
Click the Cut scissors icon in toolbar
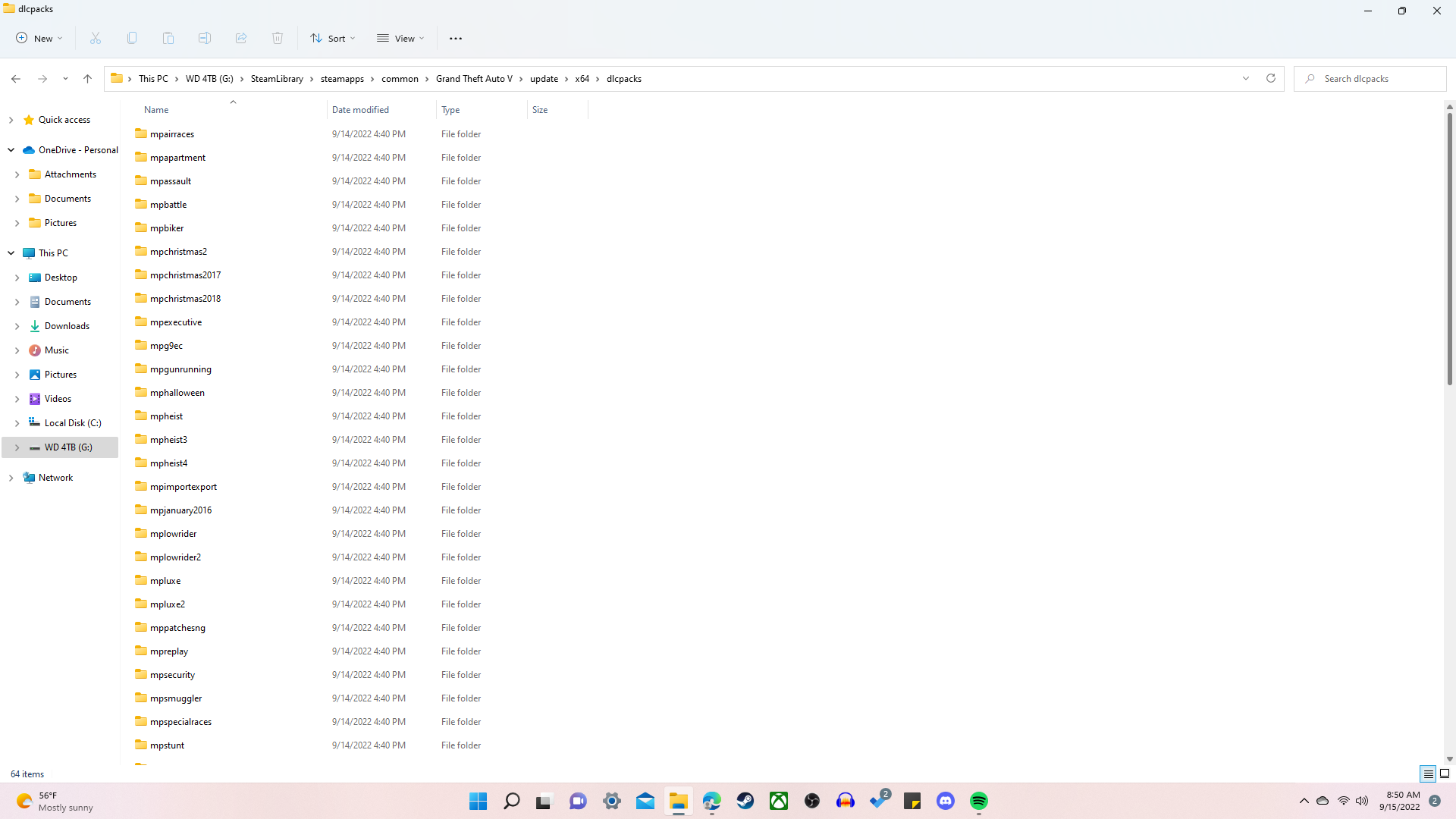(x=96, y=38)
